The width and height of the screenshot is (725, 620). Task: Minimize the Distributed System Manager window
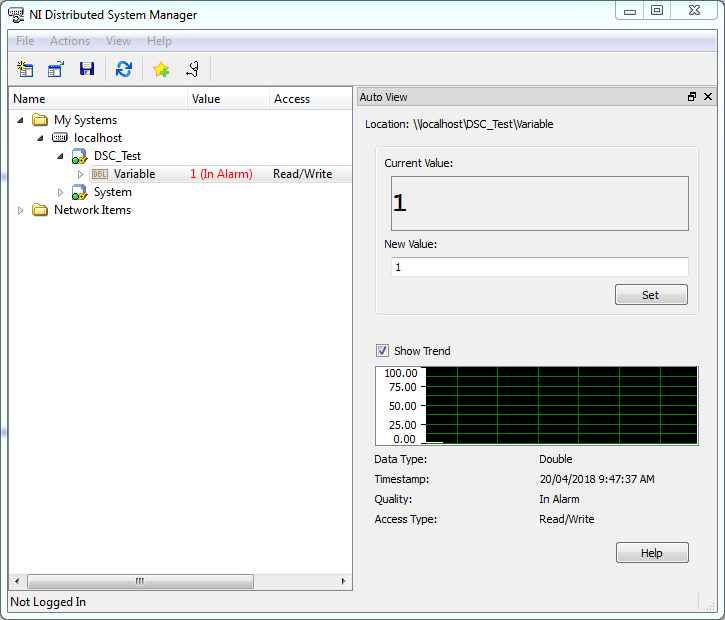point(630,10)
